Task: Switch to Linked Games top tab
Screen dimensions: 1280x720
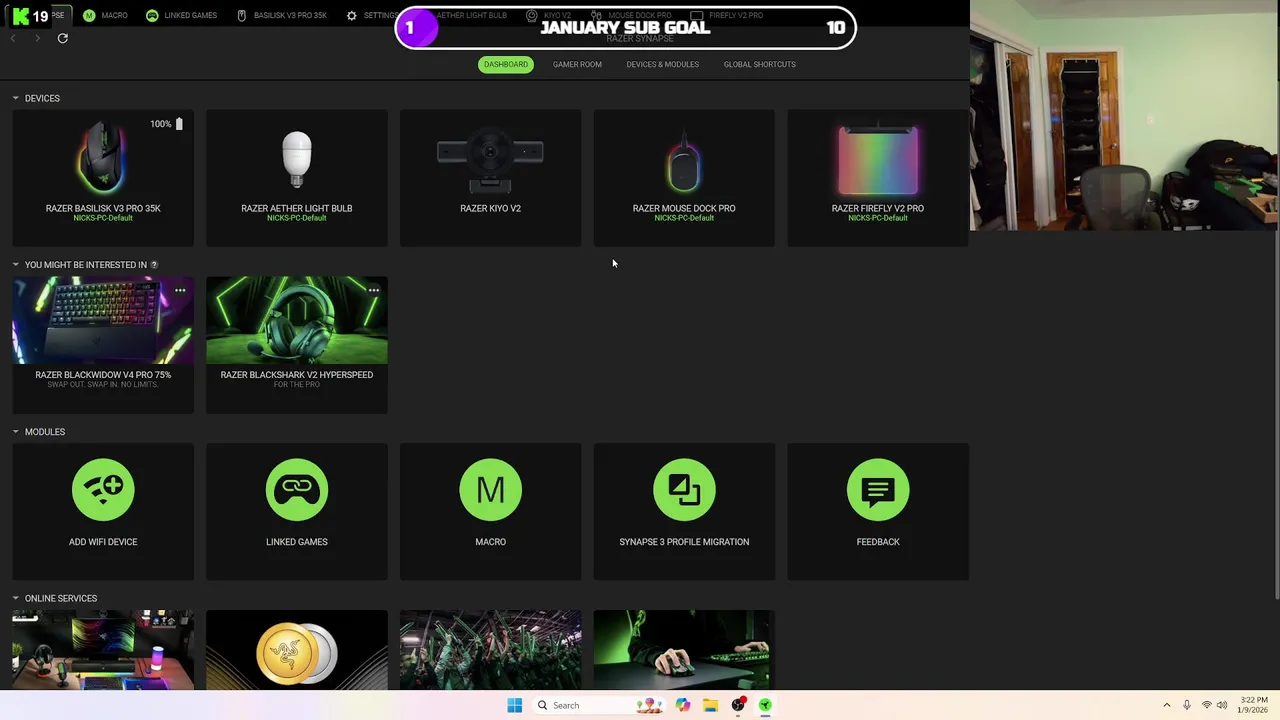Action: [181, 16]
